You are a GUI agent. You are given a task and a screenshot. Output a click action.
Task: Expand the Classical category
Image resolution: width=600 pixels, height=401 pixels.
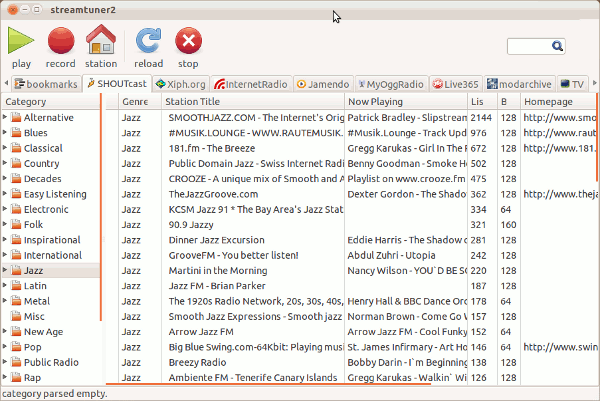tap(5, 147)
